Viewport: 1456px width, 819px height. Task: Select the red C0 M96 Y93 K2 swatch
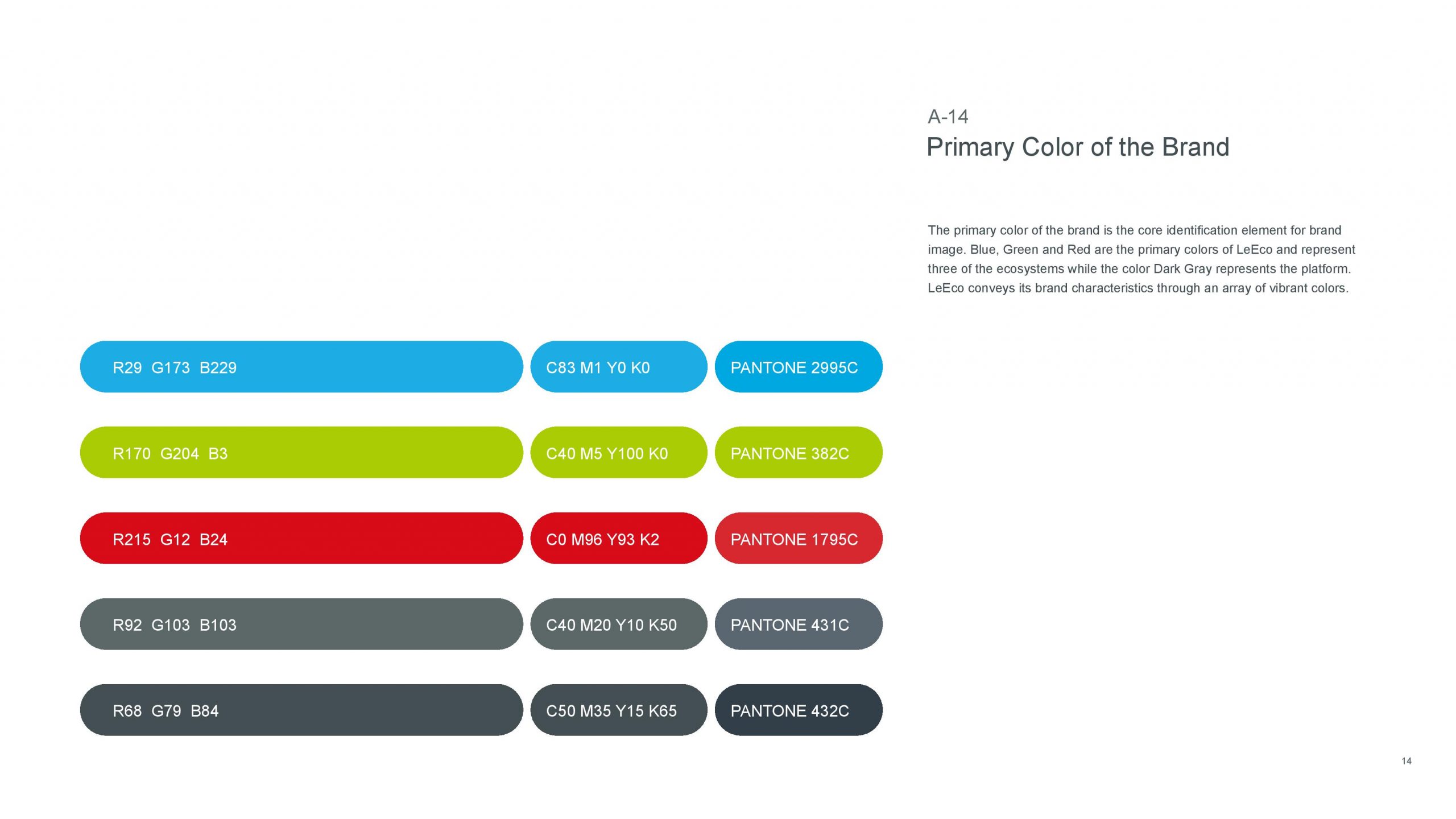pyautogui.click(x=618, y=539)
